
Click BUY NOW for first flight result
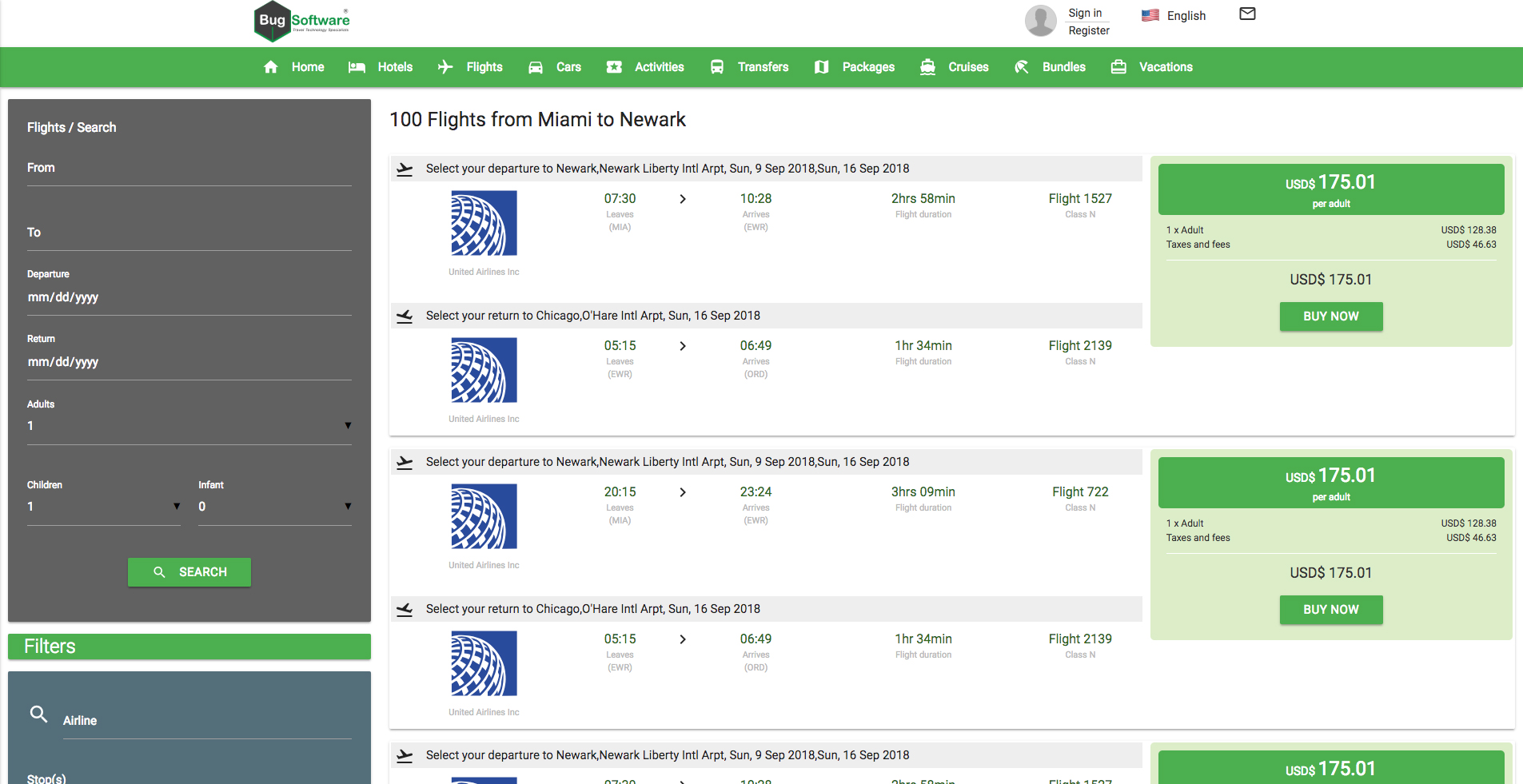[x=1331, y=316]
